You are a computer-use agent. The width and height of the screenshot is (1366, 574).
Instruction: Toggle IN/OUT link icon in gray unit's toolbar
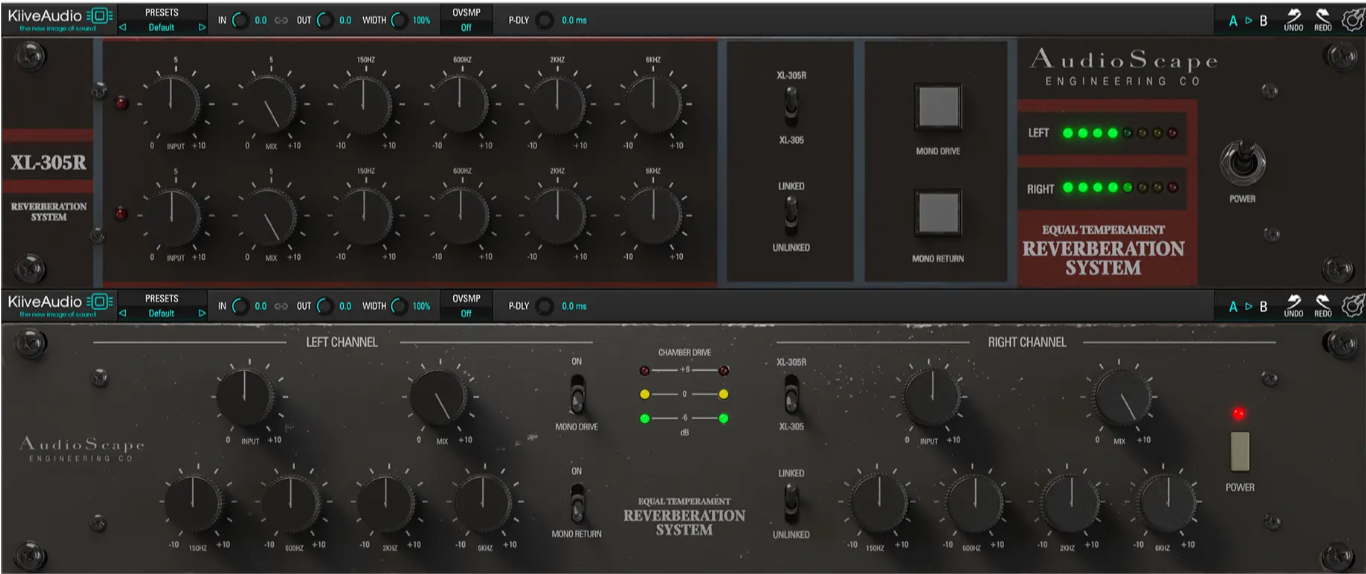281,306
